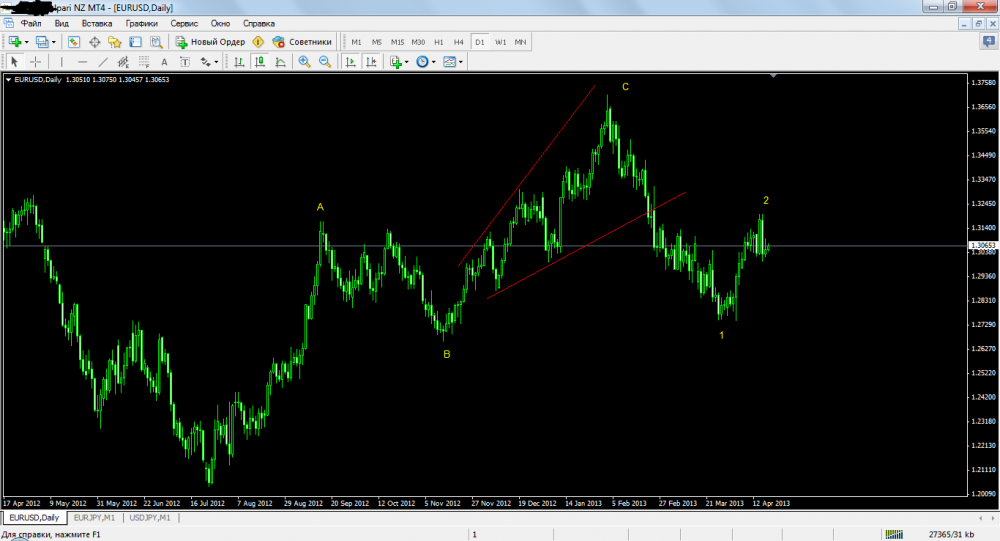This screenshot has height=541, width=1000.
Task: Set timeframe to M15
Action: [397, 42]
